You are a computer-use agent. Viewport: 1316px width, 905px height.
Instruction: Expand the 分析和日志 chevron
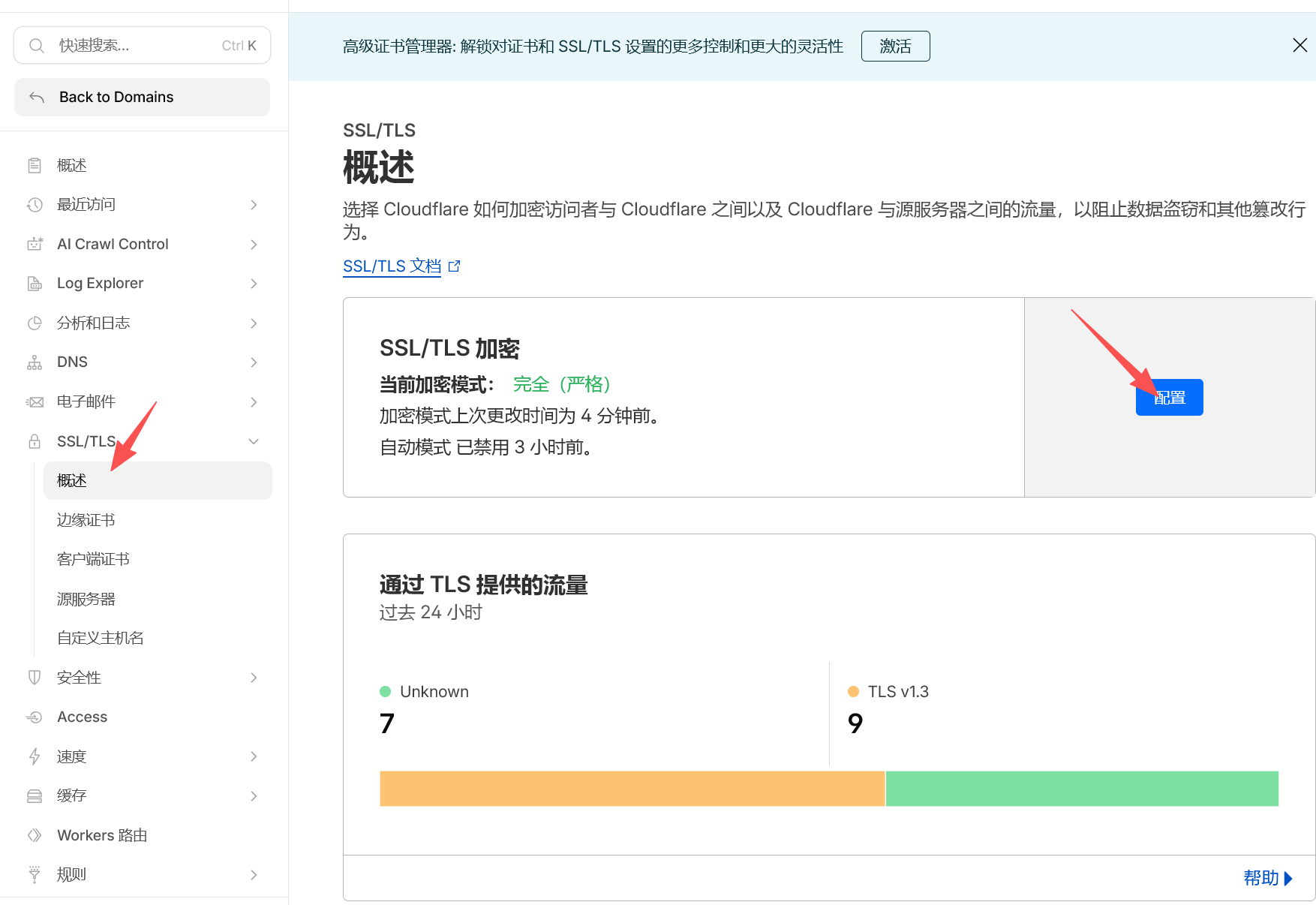(x=254, y=323)
